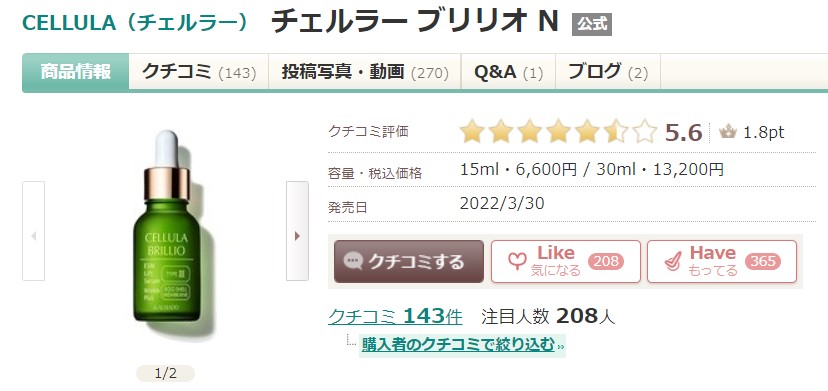The image size is (828, 391).
Task: Open the Q&A (1) tab
Action: pyautogui.click(x=509, y=71)
